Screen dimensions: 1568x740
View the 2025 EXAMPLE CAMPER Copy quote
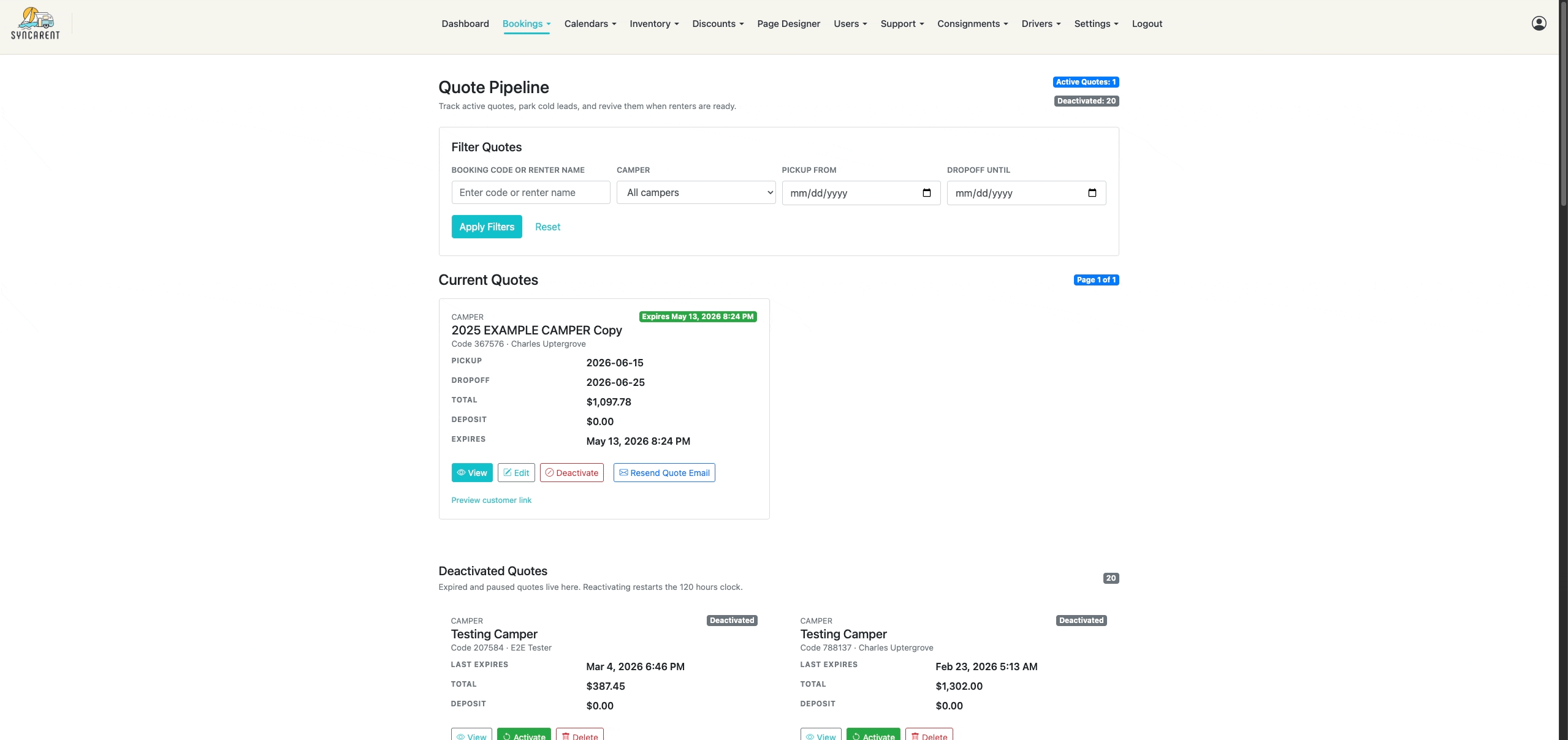pos(472,473)
